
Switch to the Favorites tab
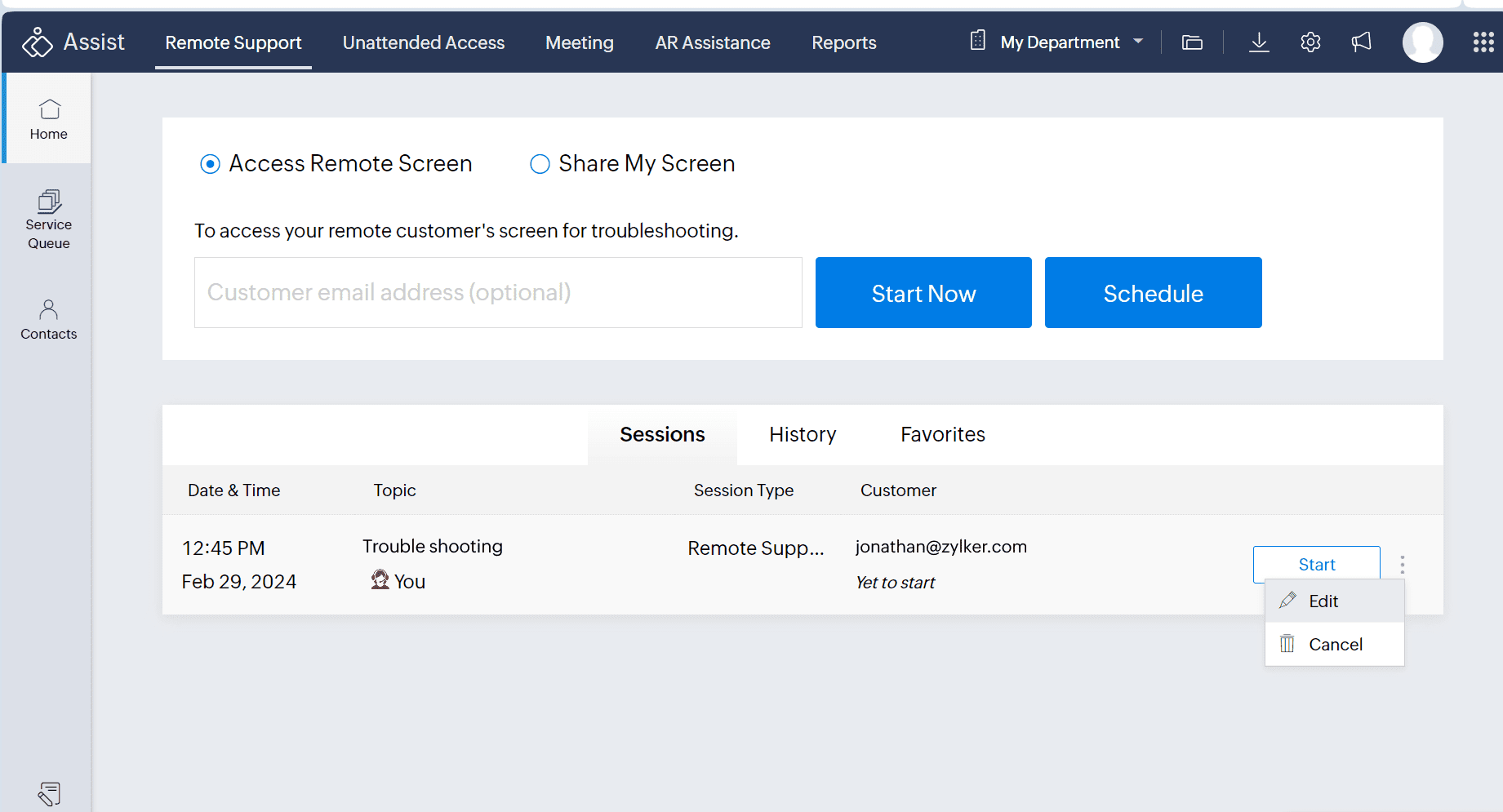coord(943,435)
